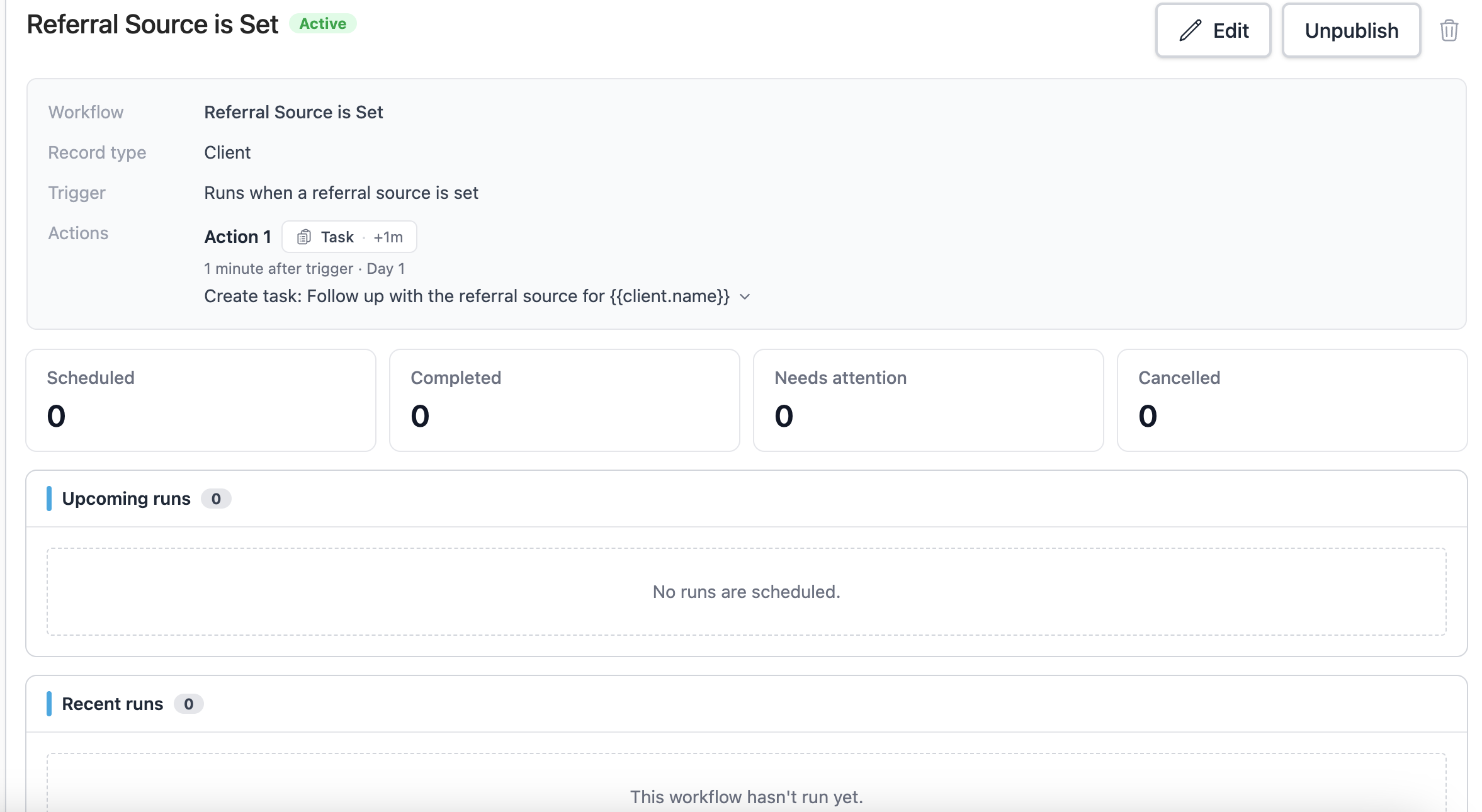
Task: View the Cancelled runs stat card
Action: (x=1293, y=400)
